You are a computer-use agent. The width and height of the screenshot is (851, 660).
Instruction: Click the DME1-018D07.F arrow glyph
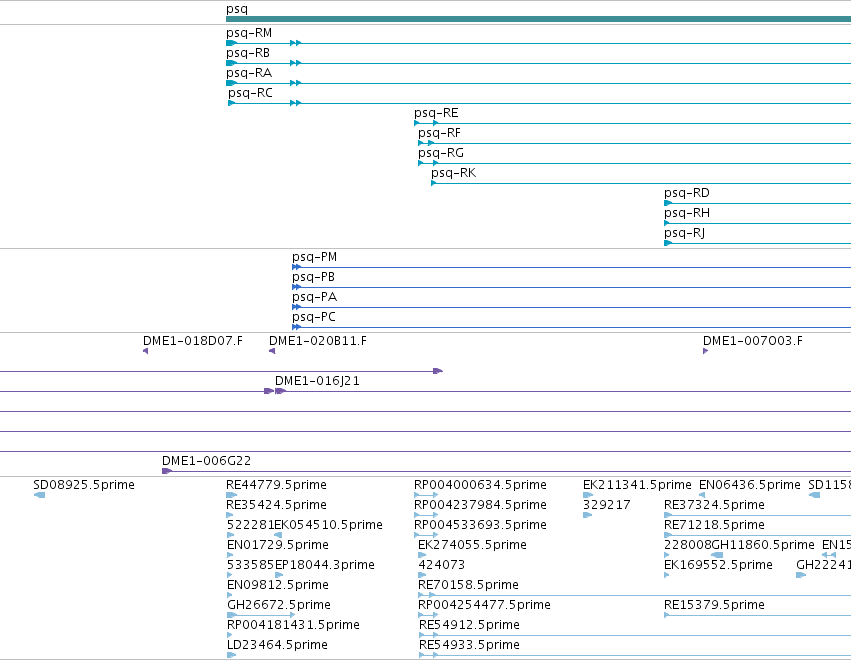pyautogui.click(x=145, y=351)
